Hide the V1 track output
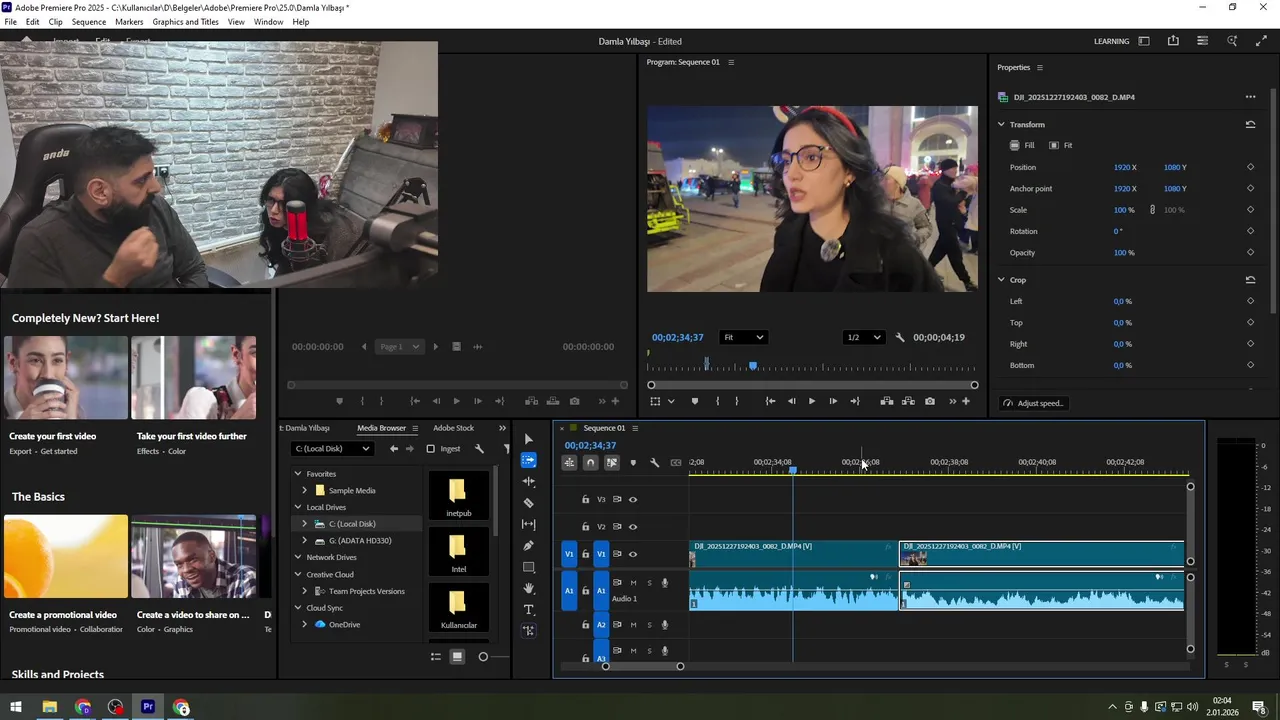Image resolution: width=1280 pixels, height=720 pixels. (632, 554)
